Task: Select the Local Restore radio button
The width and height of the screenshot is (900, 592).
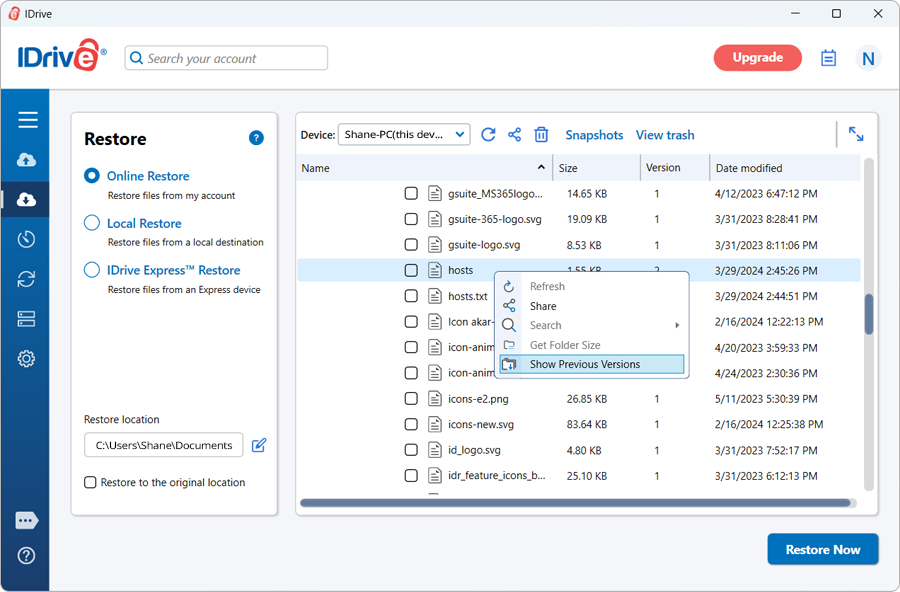Action: 92,223
